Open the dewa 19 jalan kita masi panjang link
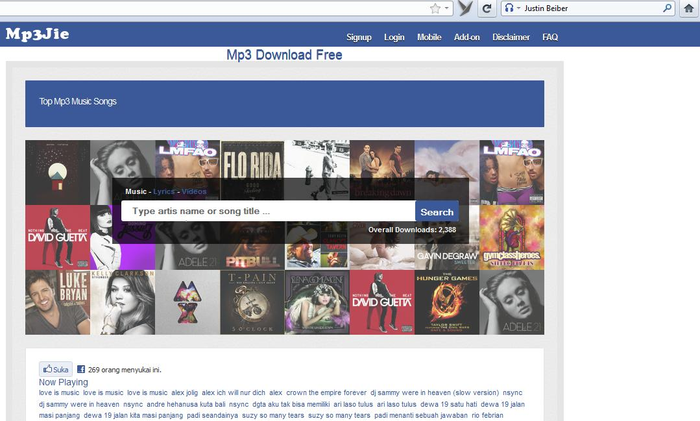The height and width of the screenshot is (421, 700). pos(133,416)
